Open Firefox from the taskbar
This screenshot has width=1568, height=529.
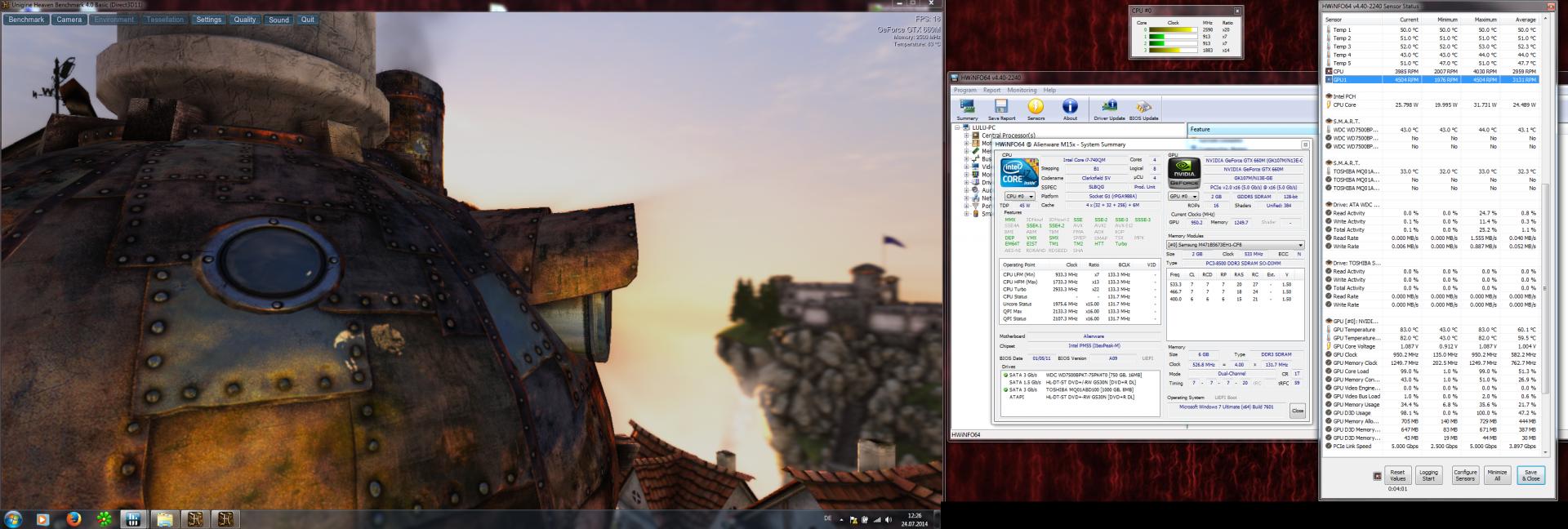[73, 518]
